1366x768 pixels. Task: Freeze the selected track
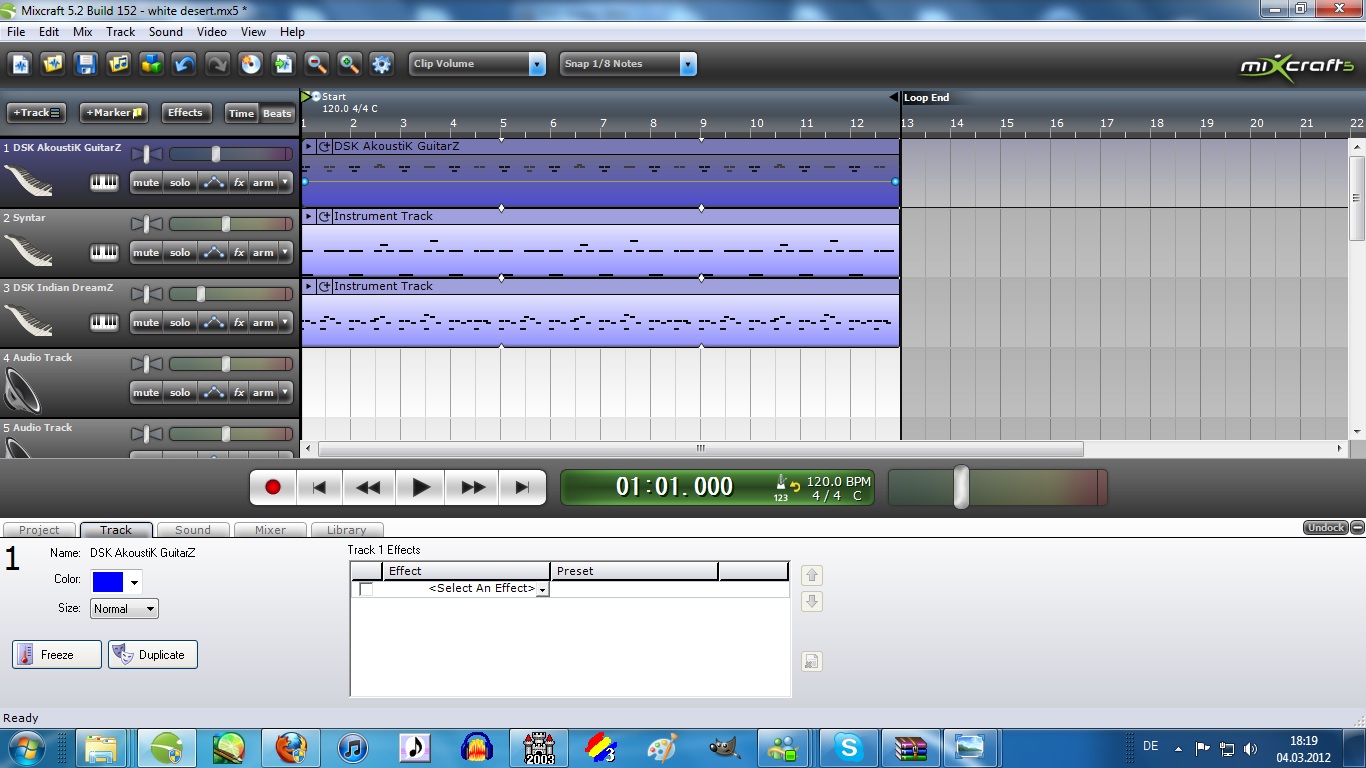click(x=57, y=655)
